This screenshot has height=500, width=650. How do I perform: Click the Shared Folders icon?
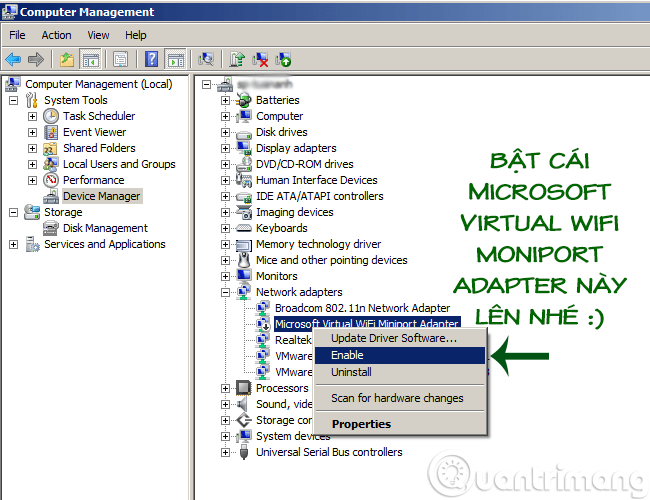point(51,148)
